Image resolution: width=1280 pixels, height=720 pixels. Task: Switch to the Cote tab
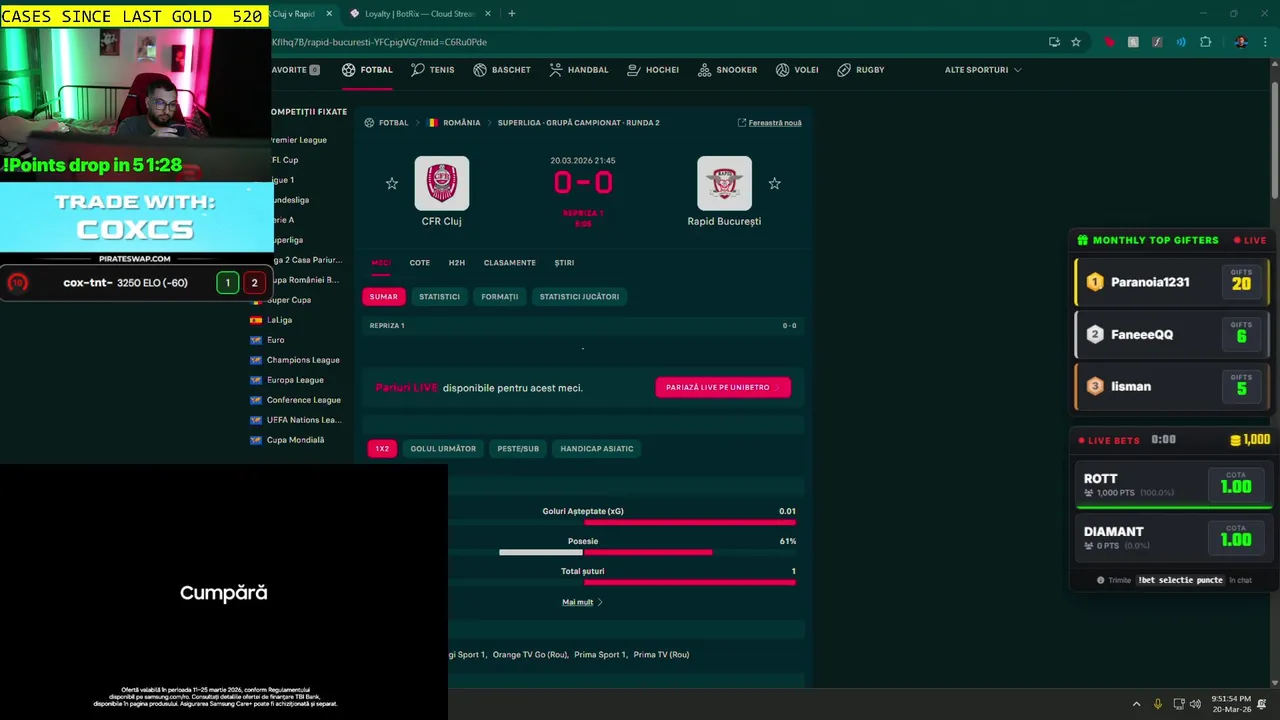419,263
